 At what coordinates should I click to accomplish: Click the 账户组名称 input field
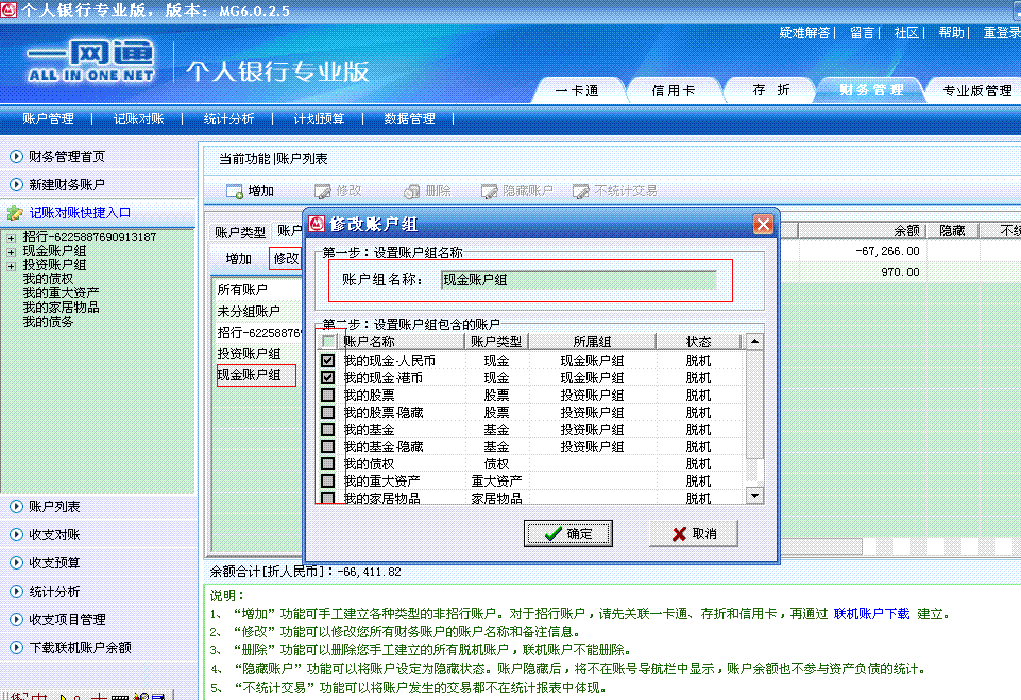(x=579, y=280)
